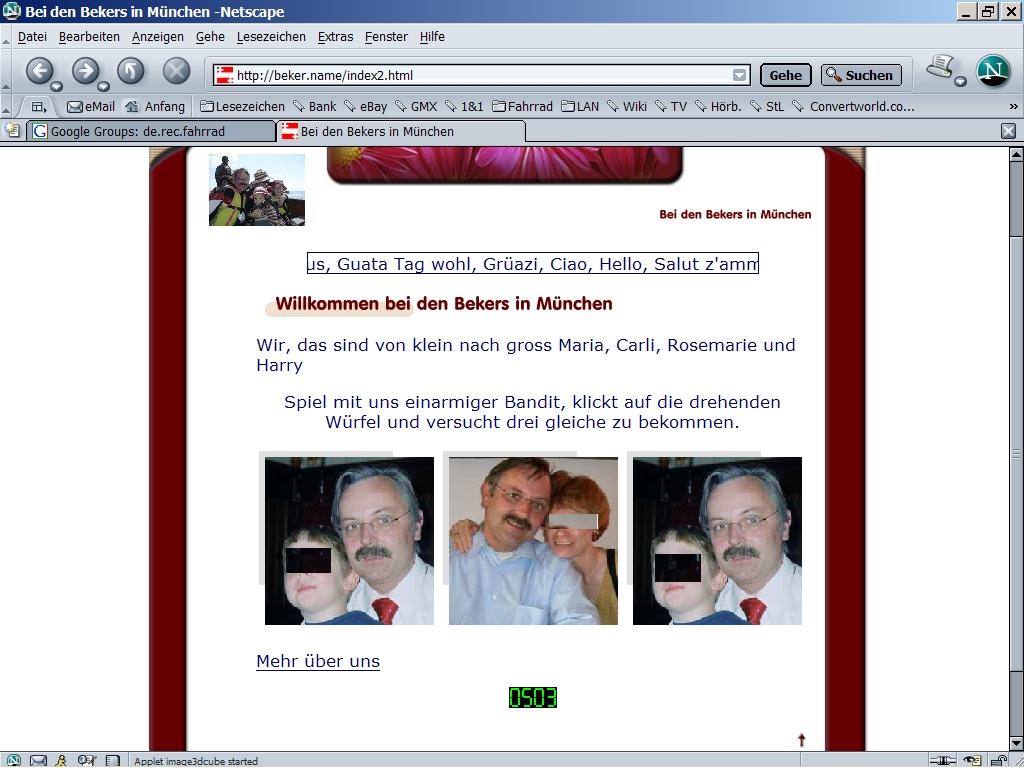Close the current tab with the X button

(x=1008, y=131)
